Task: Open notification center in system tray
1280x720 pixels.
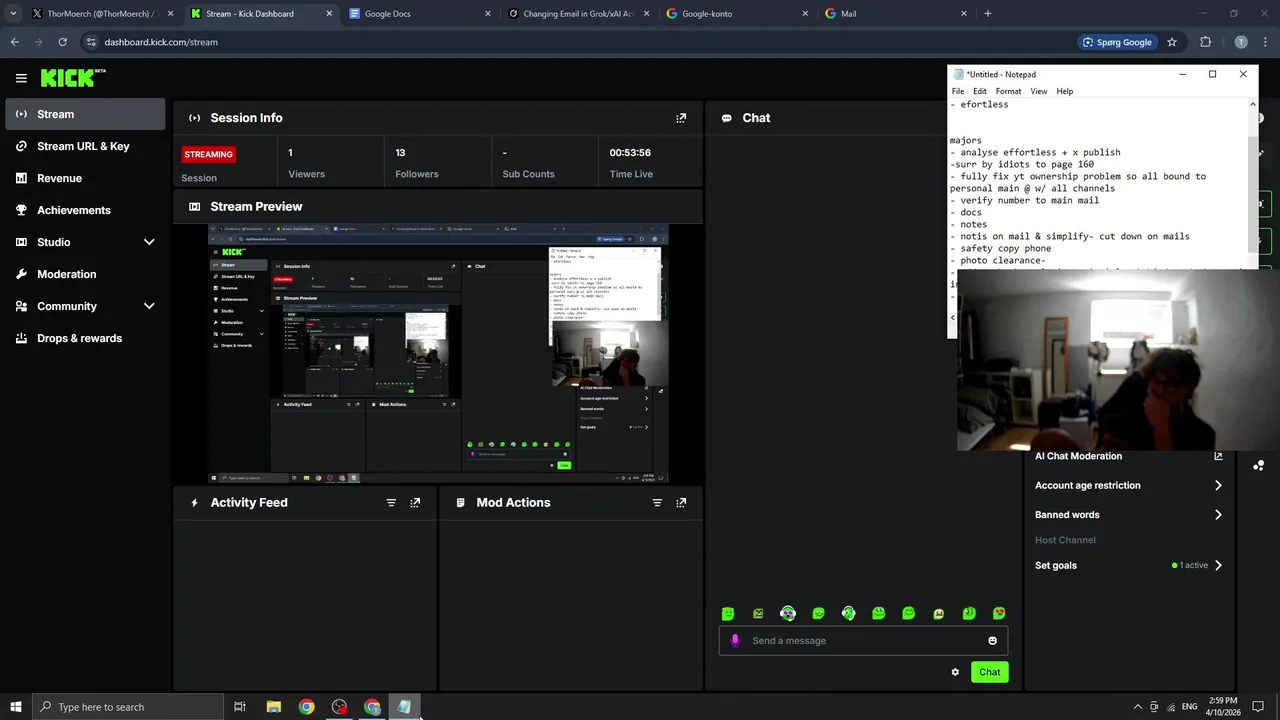Action: click(x=1258, y=707)
